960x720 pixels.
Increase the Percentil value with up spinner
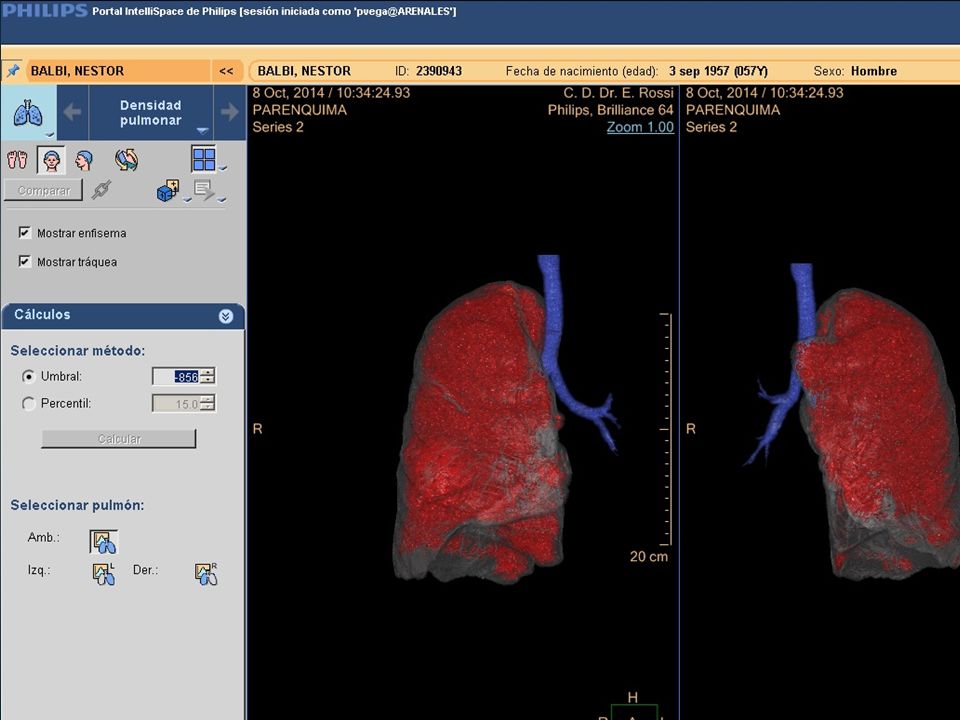(208, 399)
